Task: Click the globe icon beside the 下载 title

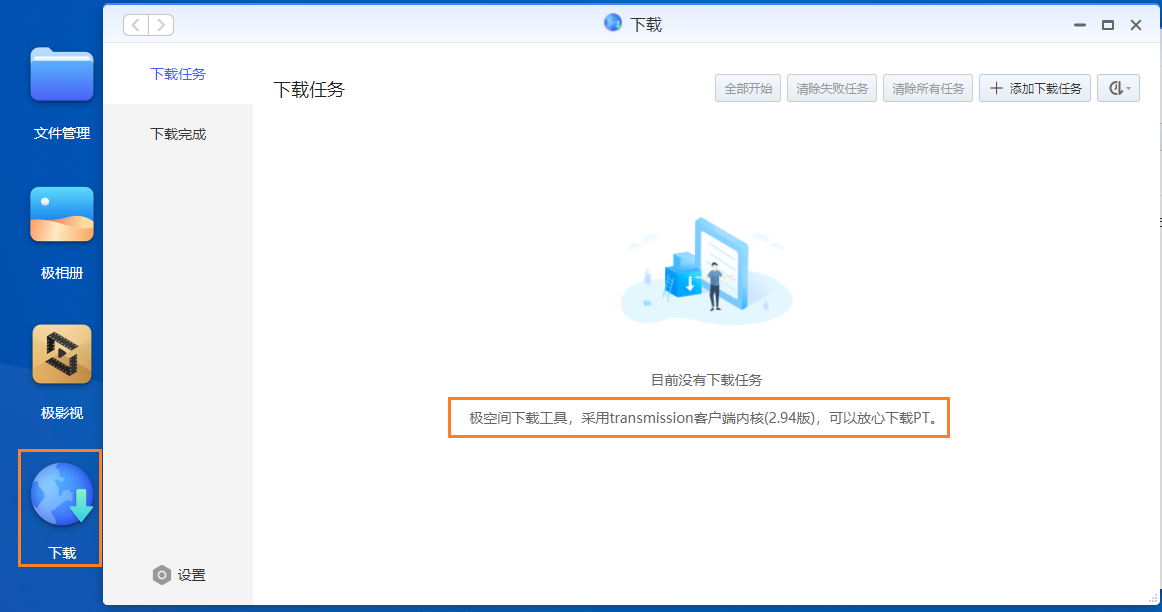Action: pos(613,23)
